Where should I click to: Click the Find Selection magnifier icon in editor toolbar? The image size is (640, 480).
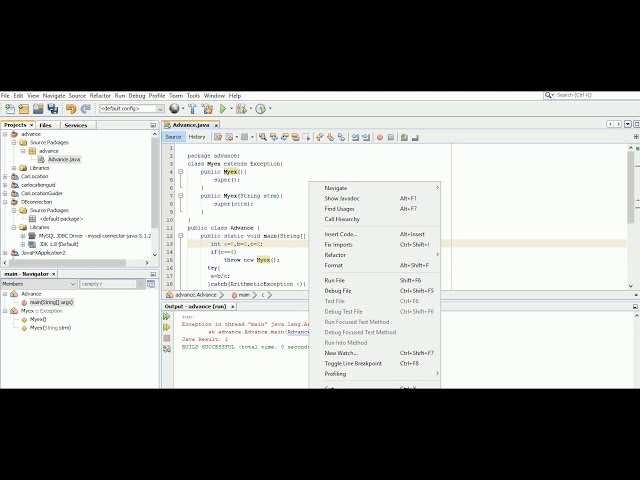[262, 137]
